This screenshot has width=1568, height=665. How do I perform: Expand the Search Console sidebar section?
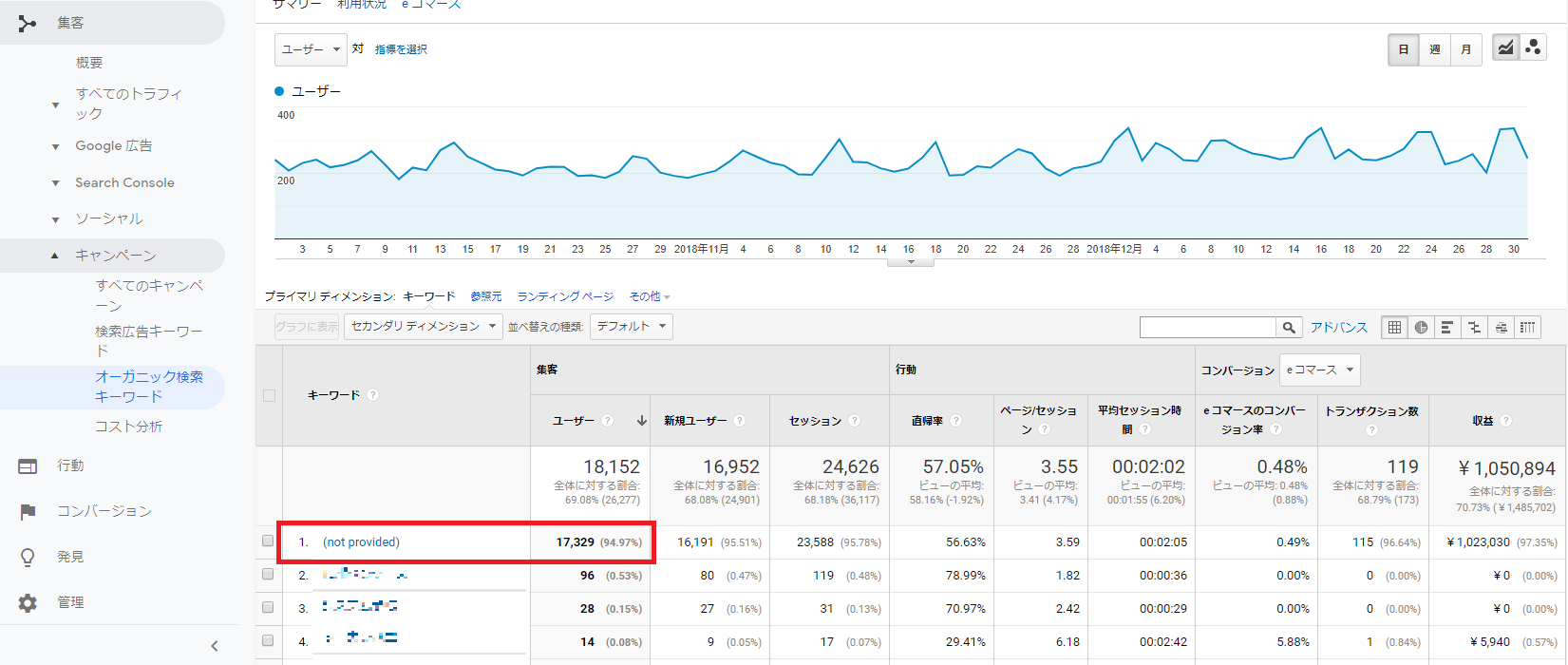pos(124,182)
